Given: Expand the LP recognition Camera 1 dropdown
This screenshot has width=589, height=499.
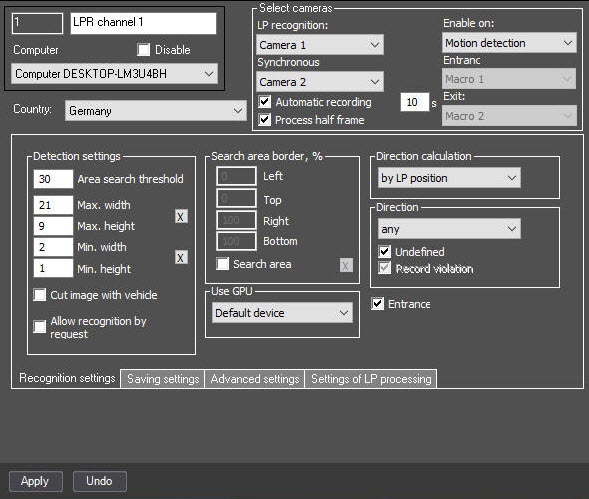Looking at the screenshot, I should tap(320, 45).
